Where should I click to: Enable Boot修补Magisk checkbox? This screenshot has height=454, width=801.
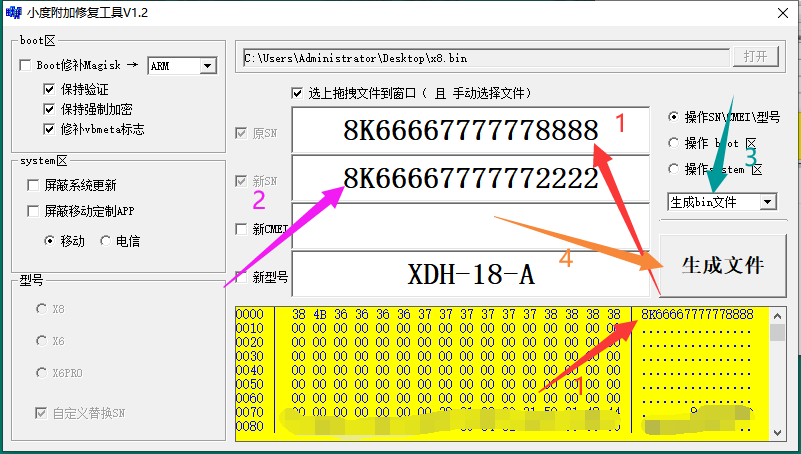(x=25, y=65)
